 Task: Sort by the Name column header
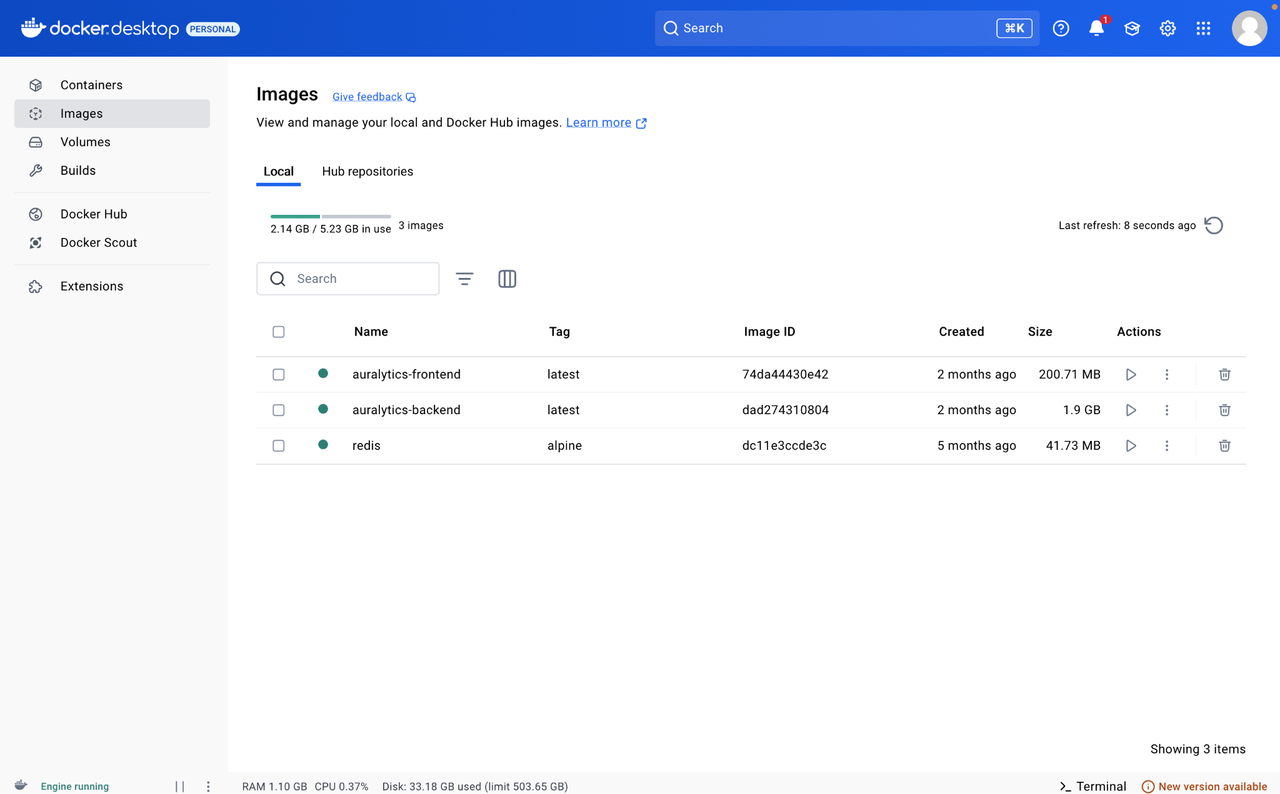[371, 332]
